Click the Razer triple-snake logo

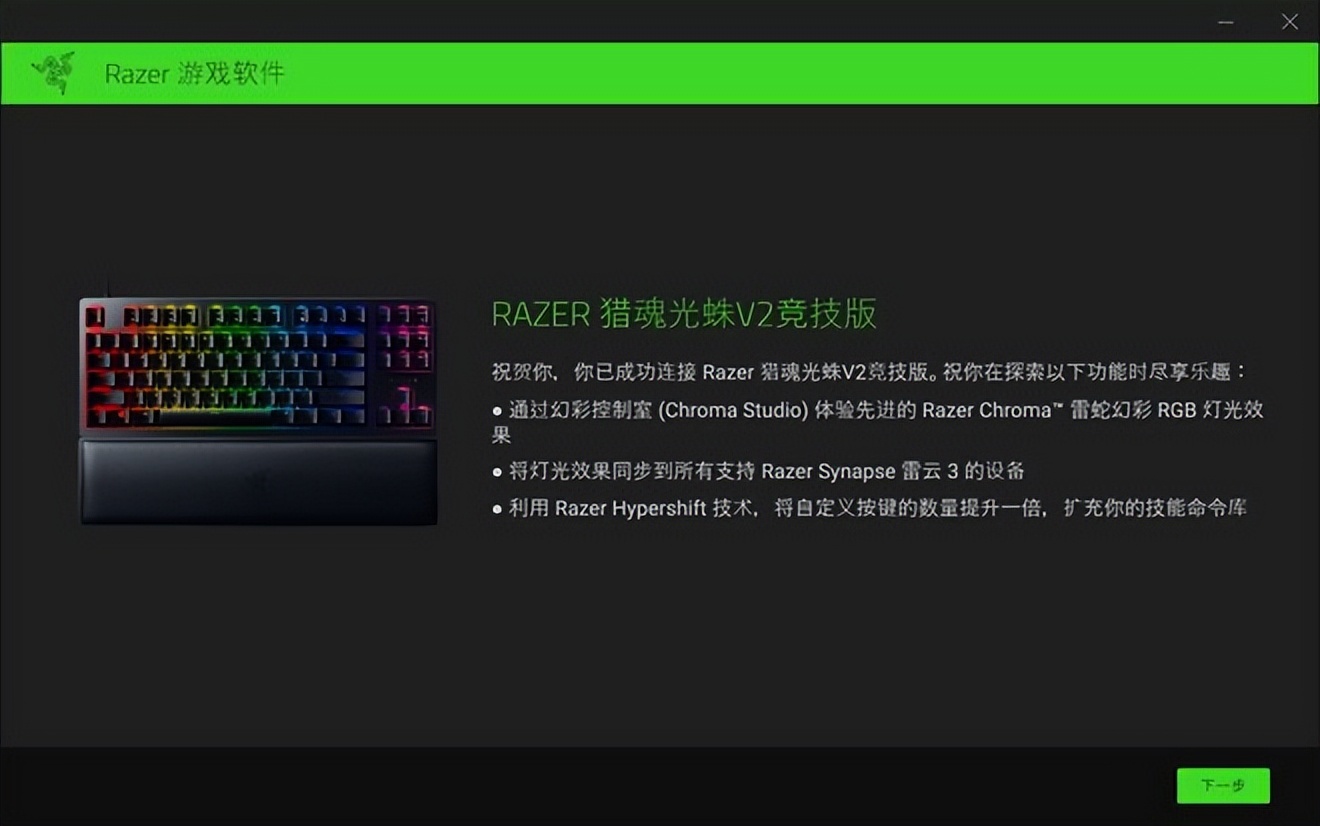pyautogui.click(x=53, y=73)
